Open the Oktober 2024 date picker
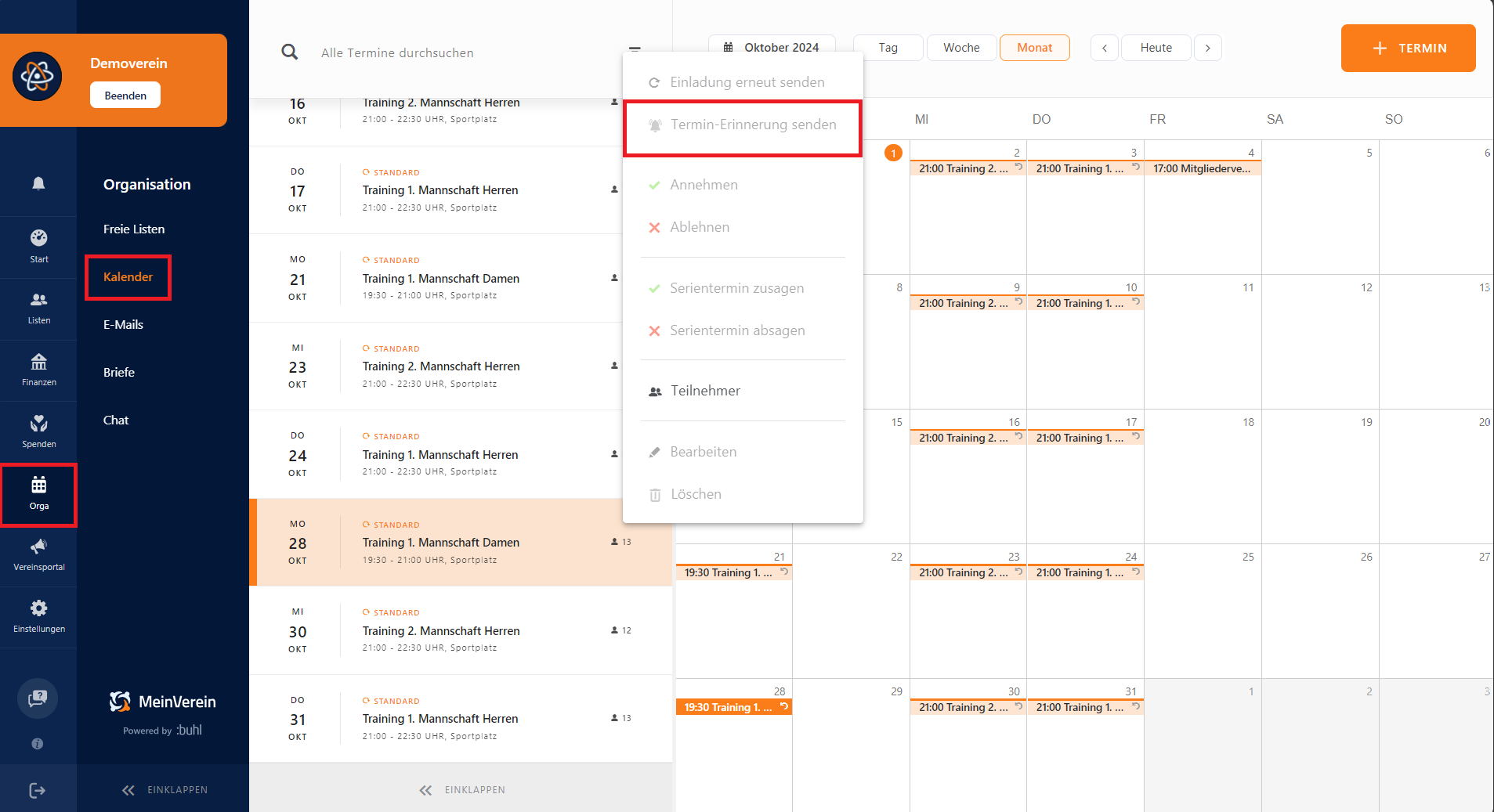 point(772,48)
